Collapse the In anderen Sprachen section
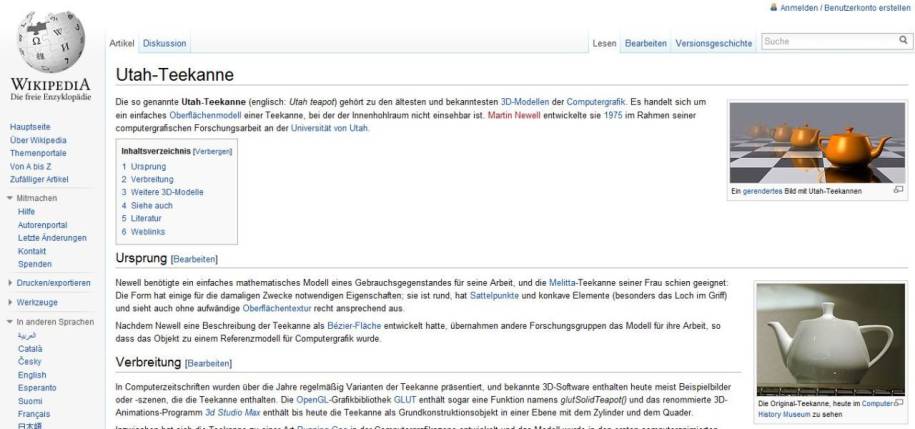This screenshot has height=429, width=915. point(10,322)
